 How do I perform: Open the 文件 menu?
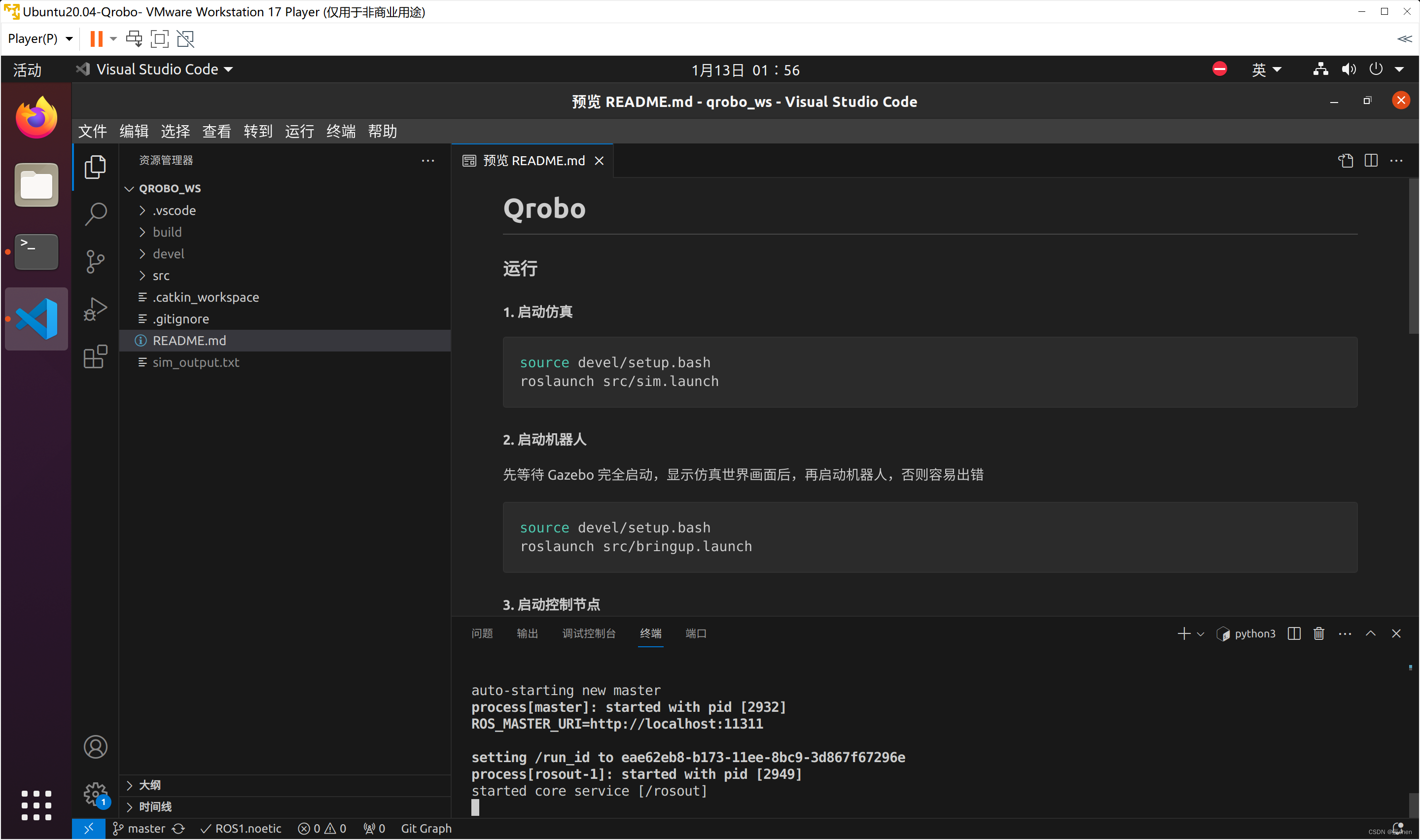(92, 131)
